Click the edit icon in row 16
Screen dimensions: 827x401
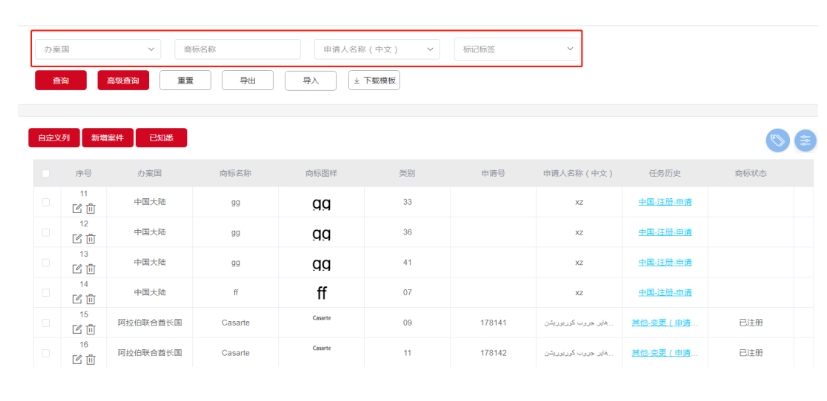click(x=77, y=359)
